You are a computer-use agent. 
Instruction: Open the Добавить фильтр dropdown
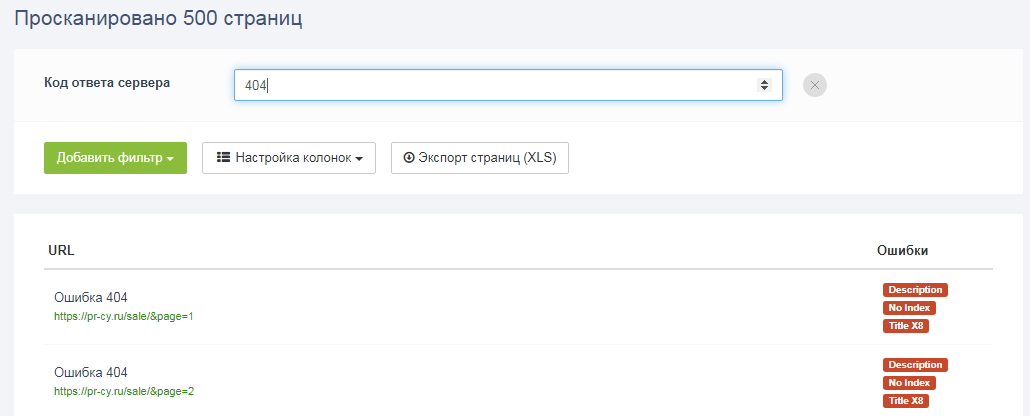115,158
